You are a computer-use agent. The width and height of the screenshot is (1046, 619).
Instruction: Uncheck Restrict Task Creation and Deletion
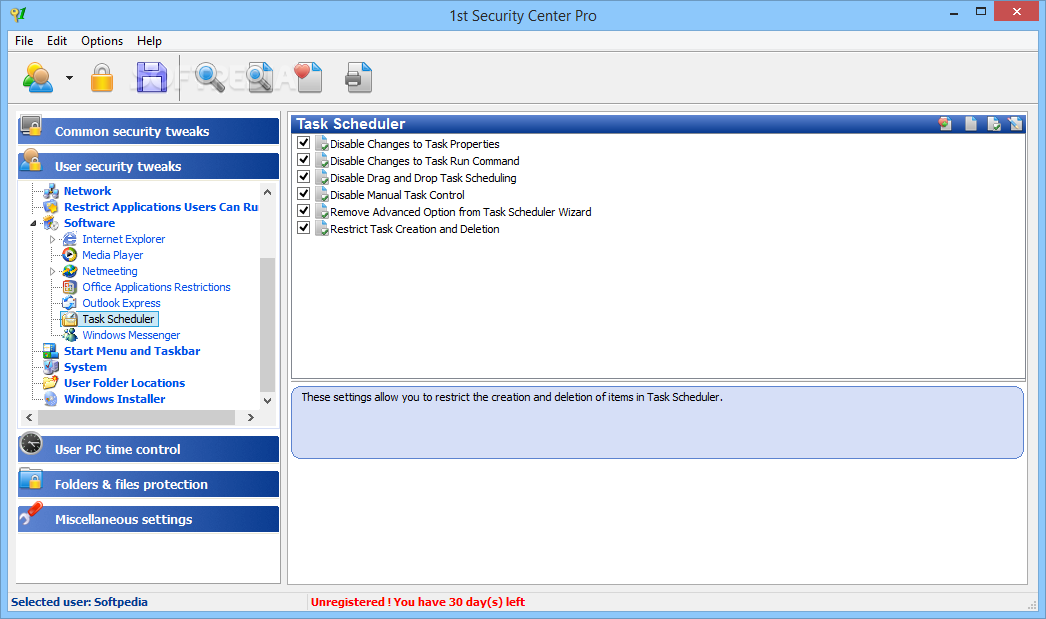(304, 228)
